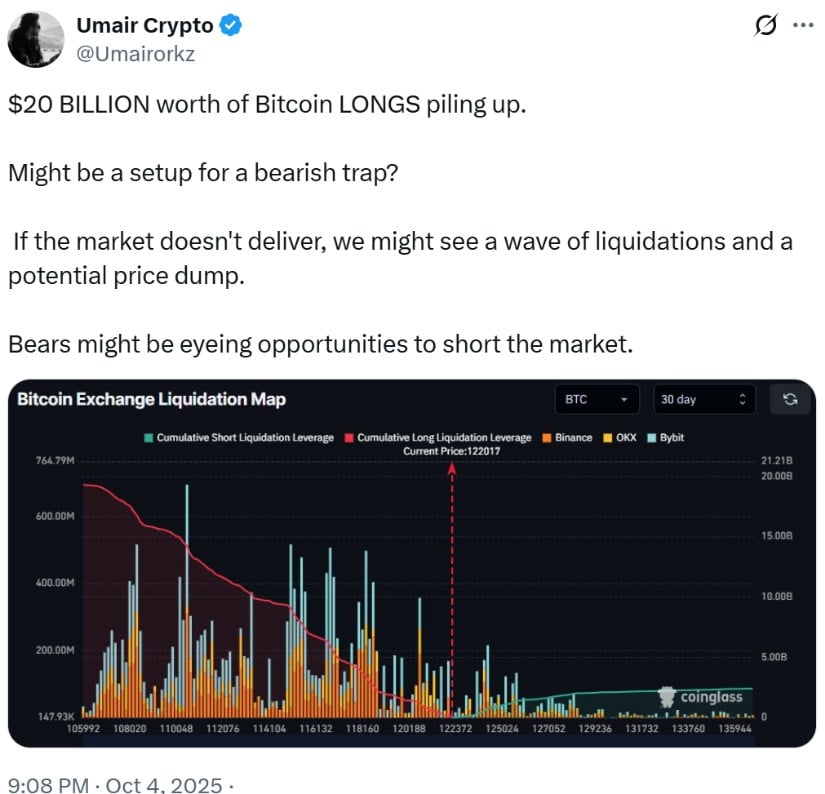This screenshot has width=825, height=794.
Task: Click the Bitcoin Exchange Liquidation Map title
Action: tap(152, 399)
